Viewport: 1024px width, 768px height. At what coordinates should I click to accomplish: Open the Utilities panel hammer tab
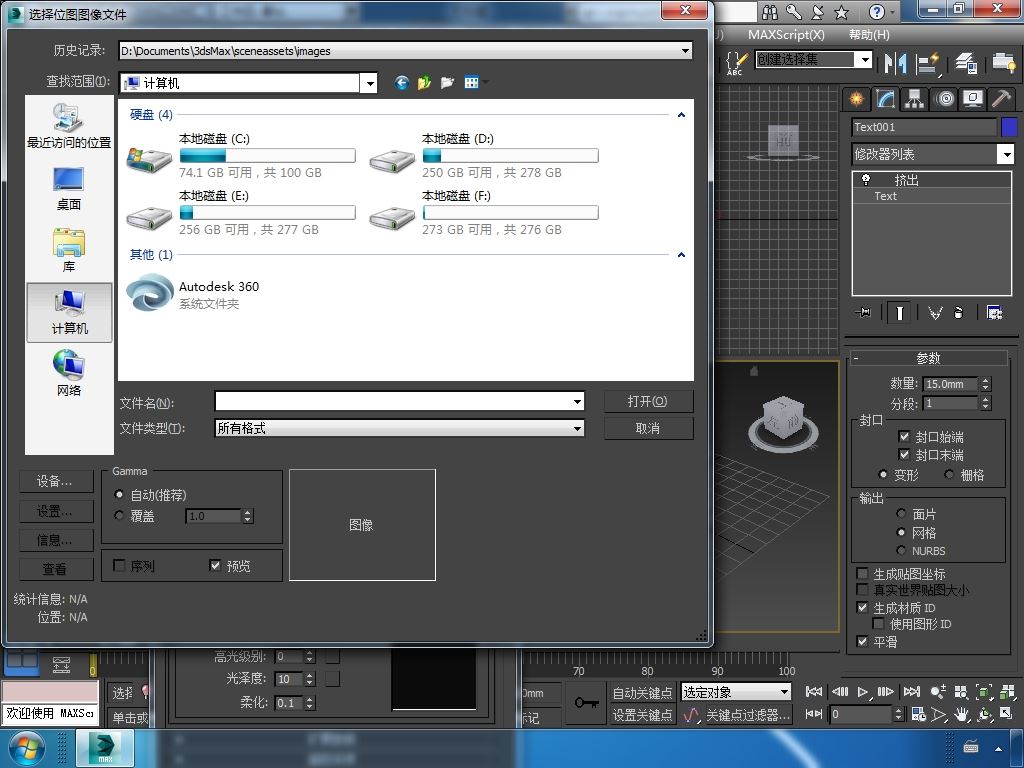coord(1002,99)
